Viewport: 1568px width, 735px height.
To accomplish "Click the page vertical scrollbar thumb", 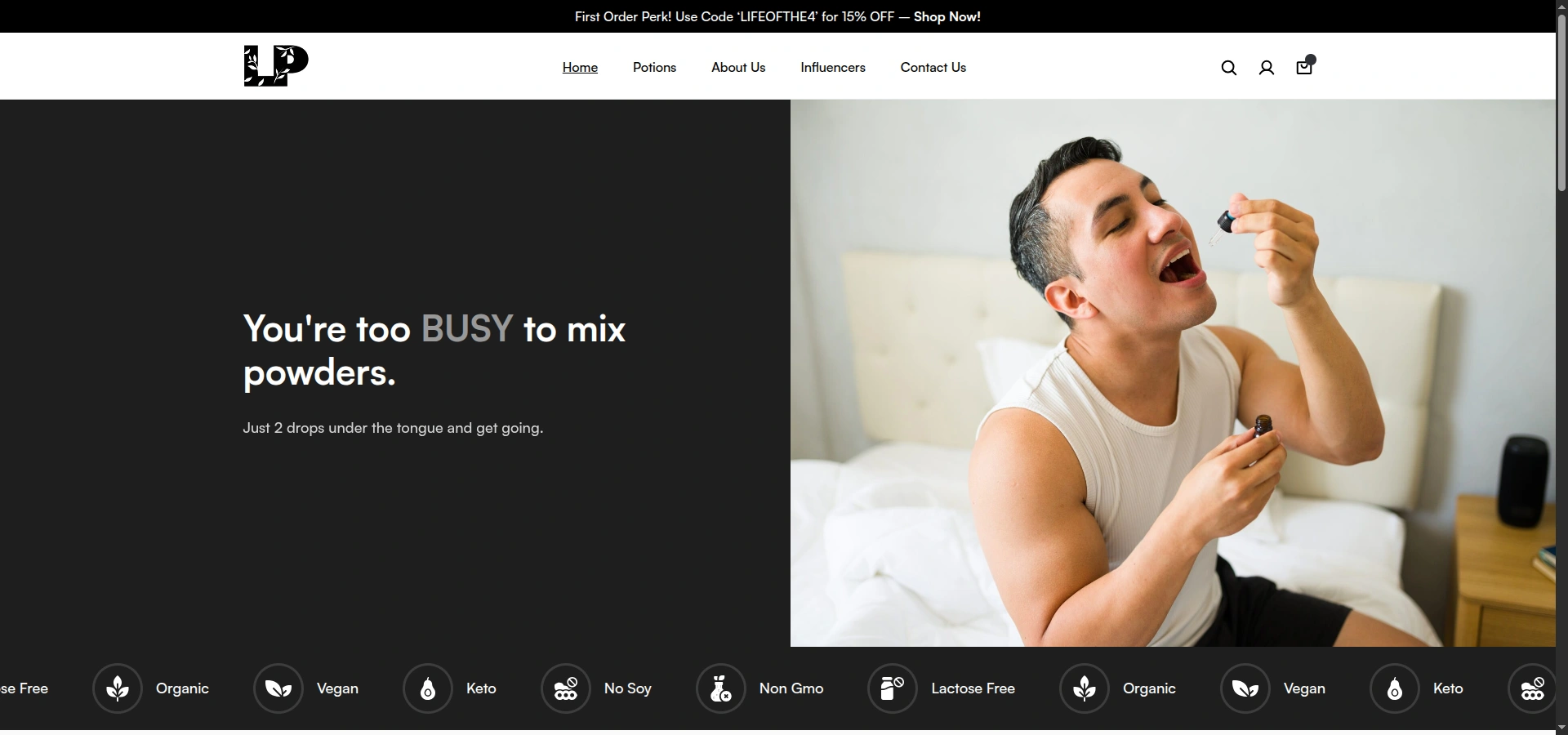I will pos(1561,103).
